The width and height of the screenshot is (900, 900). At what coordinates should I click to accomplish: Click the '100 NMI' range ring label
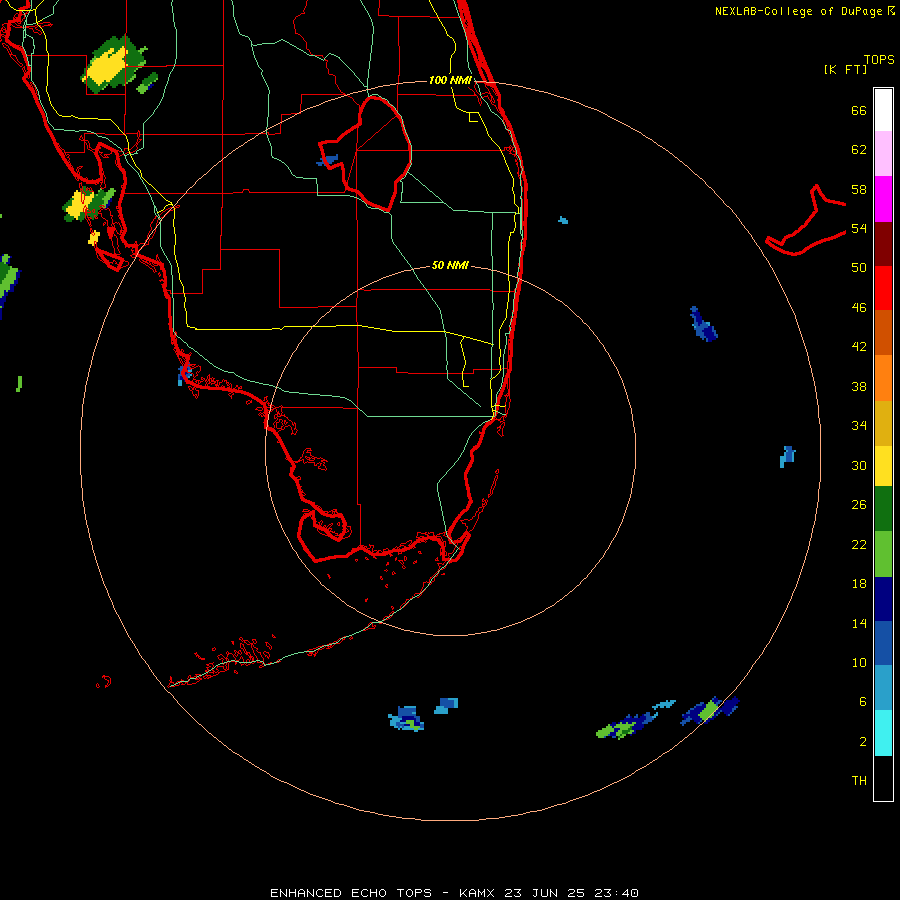(450, 80)
